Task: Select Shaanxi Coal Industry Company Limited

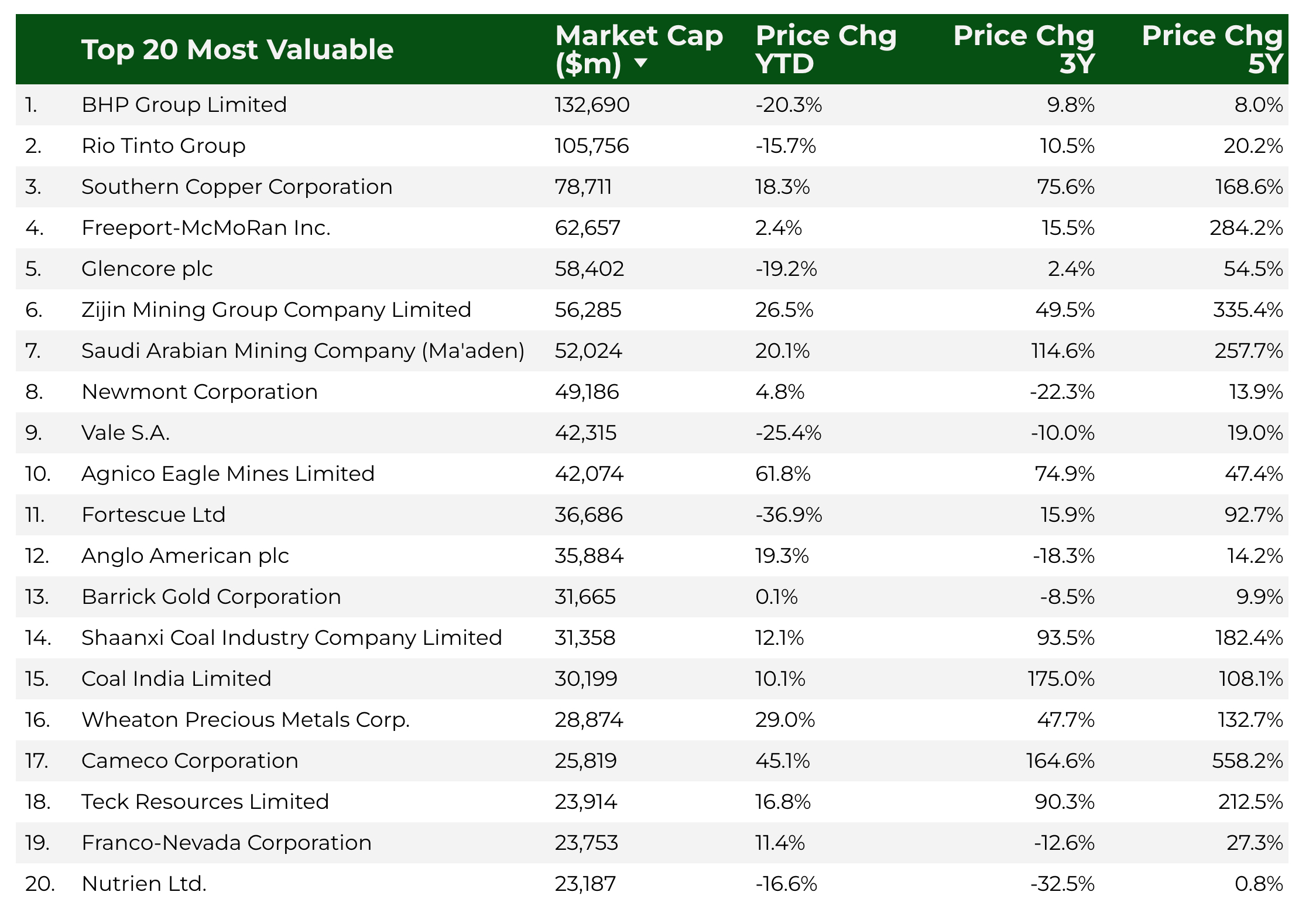Action: 292,638
